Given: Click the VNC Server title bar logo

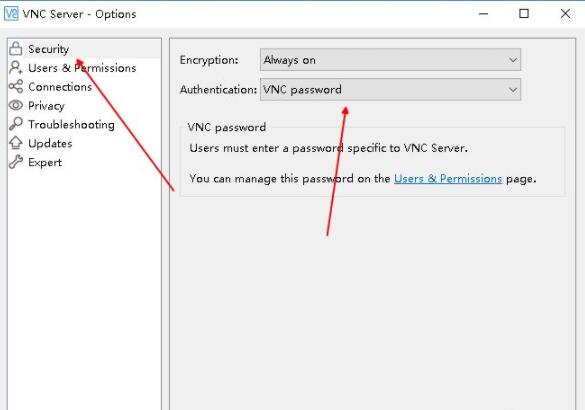Looking at the screenshot, I should pos(11,14).
